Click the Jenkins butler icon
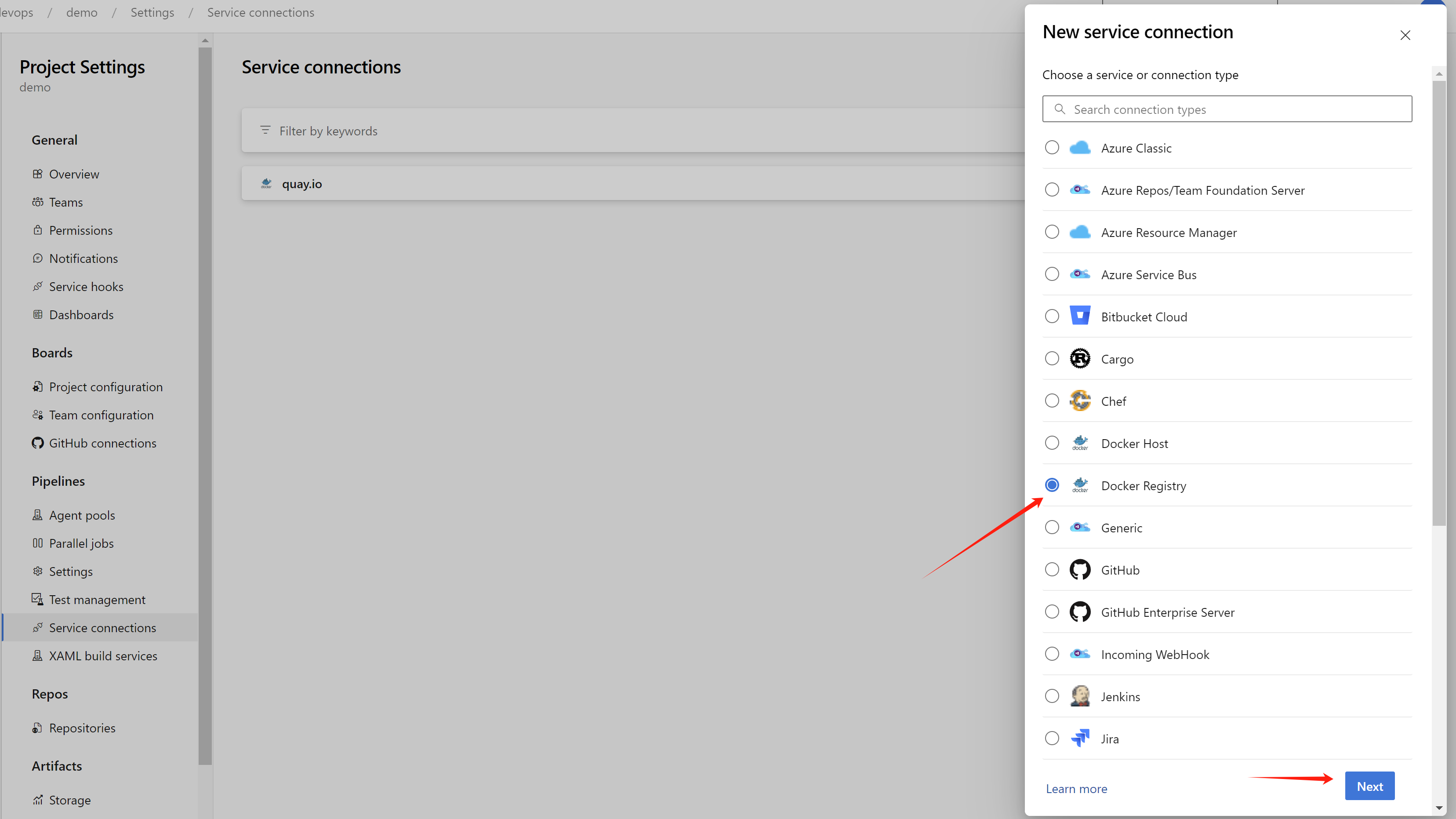Image resolution: width=1456 pixels, height=819 pixels. click(x=1079, y=696)
